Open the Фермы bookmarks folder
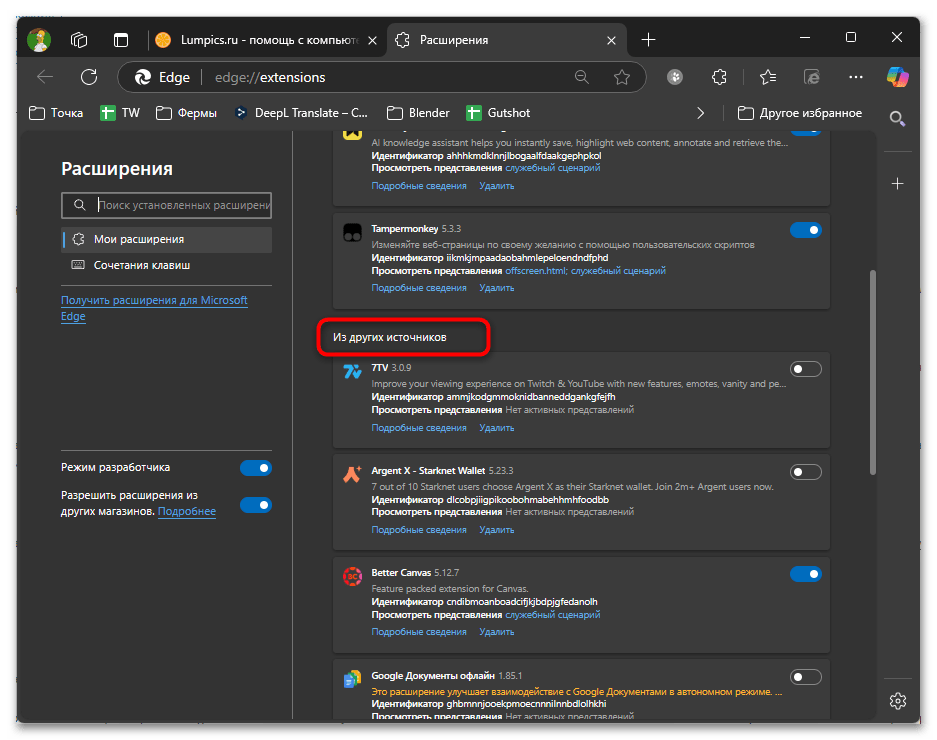937x740 pixels. coord(186,113)
